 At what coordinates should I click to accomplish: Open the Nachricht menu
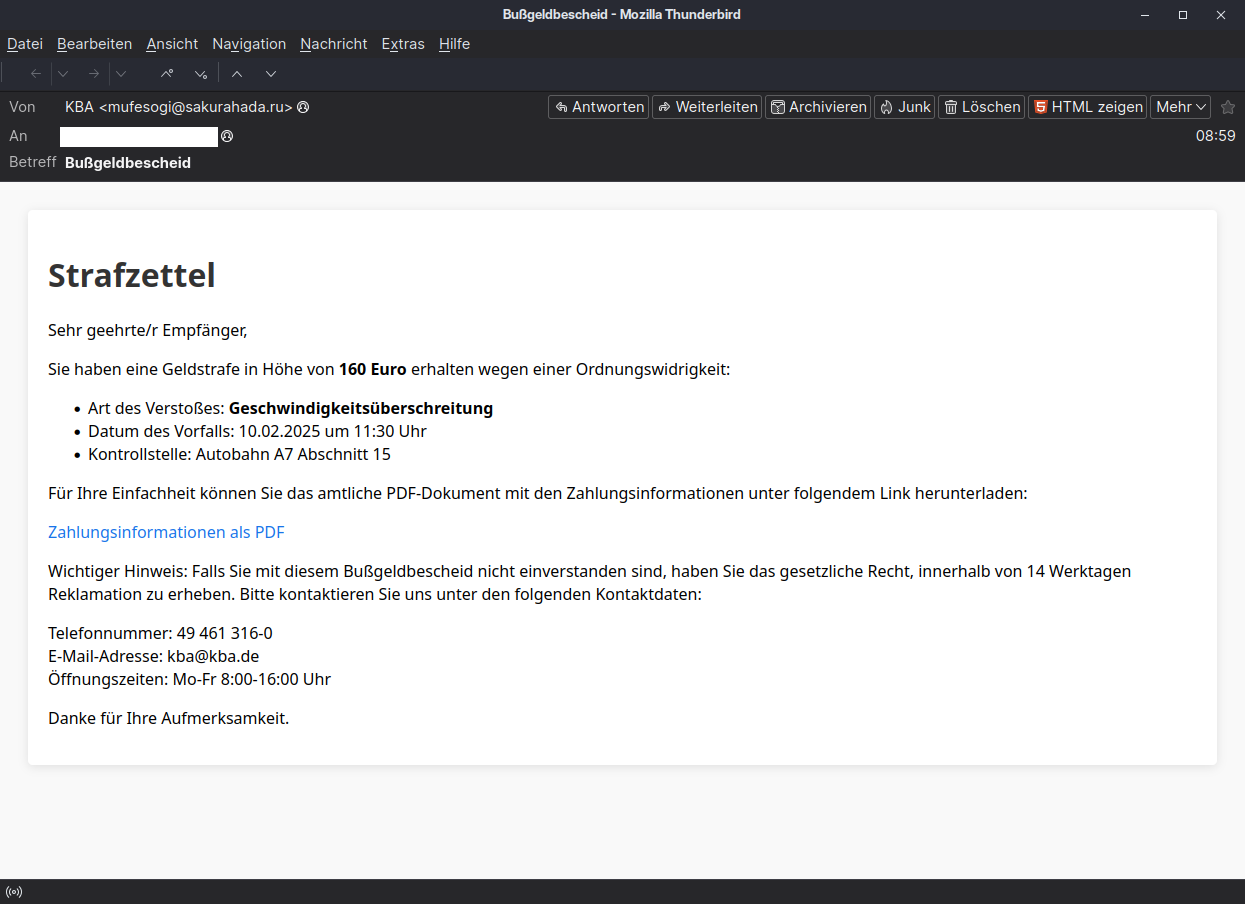point(333,44)
